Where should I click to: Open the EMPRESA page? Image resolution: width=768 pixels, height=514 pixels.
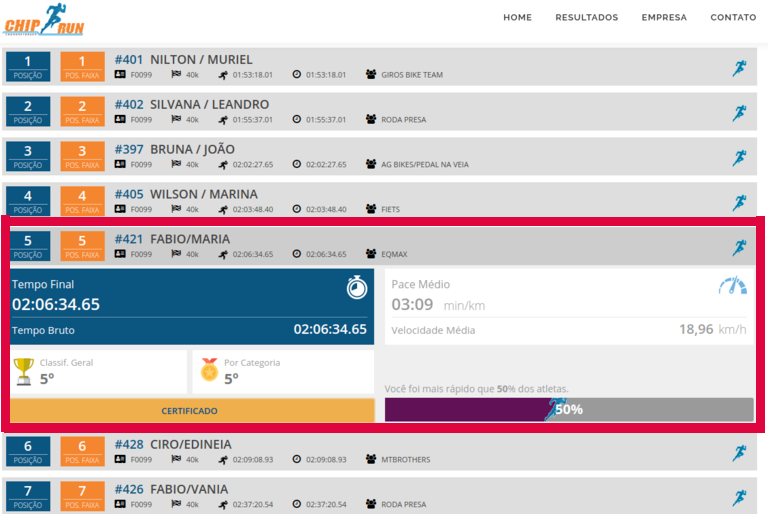pyautogui.click(x=664, y=17)
